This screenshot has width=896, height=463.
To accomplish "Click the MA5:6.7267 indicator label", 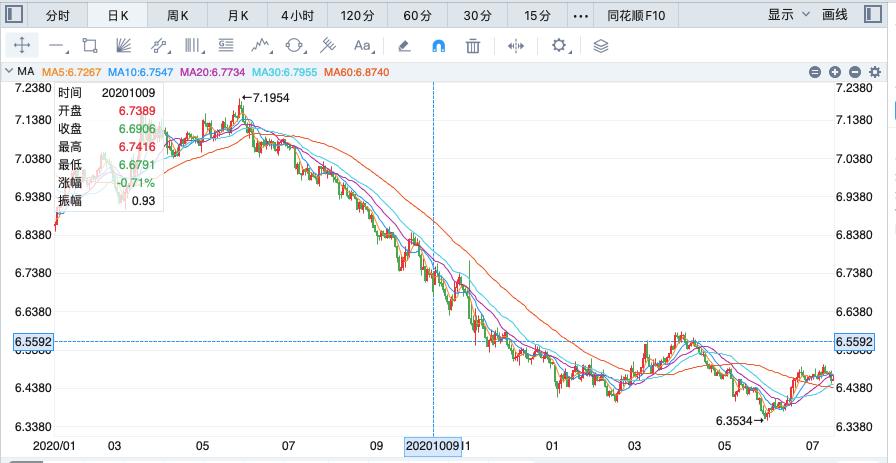I will click(x=71, y=72).
